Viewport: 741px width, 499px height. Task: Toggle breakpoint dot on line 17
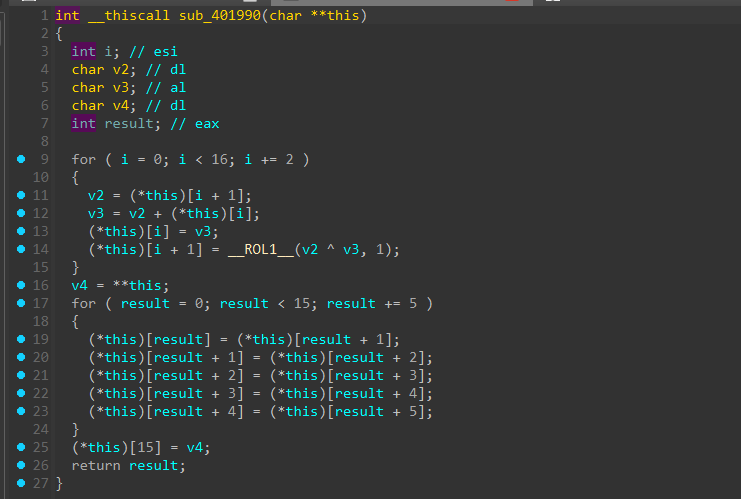[x=21, y=303]
